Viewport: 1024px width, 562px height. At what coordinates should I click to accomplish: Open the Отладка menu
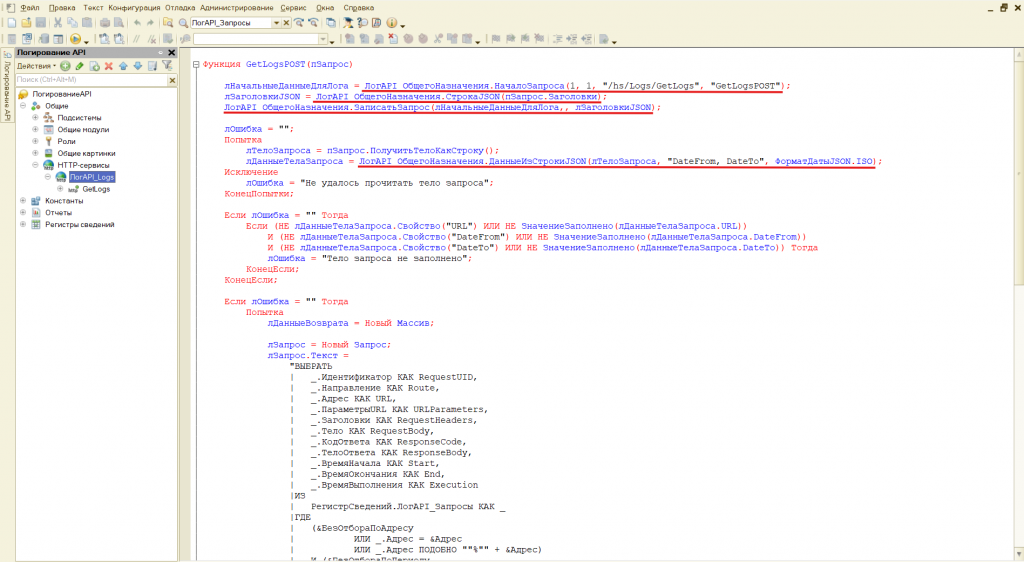click(180, 8)
